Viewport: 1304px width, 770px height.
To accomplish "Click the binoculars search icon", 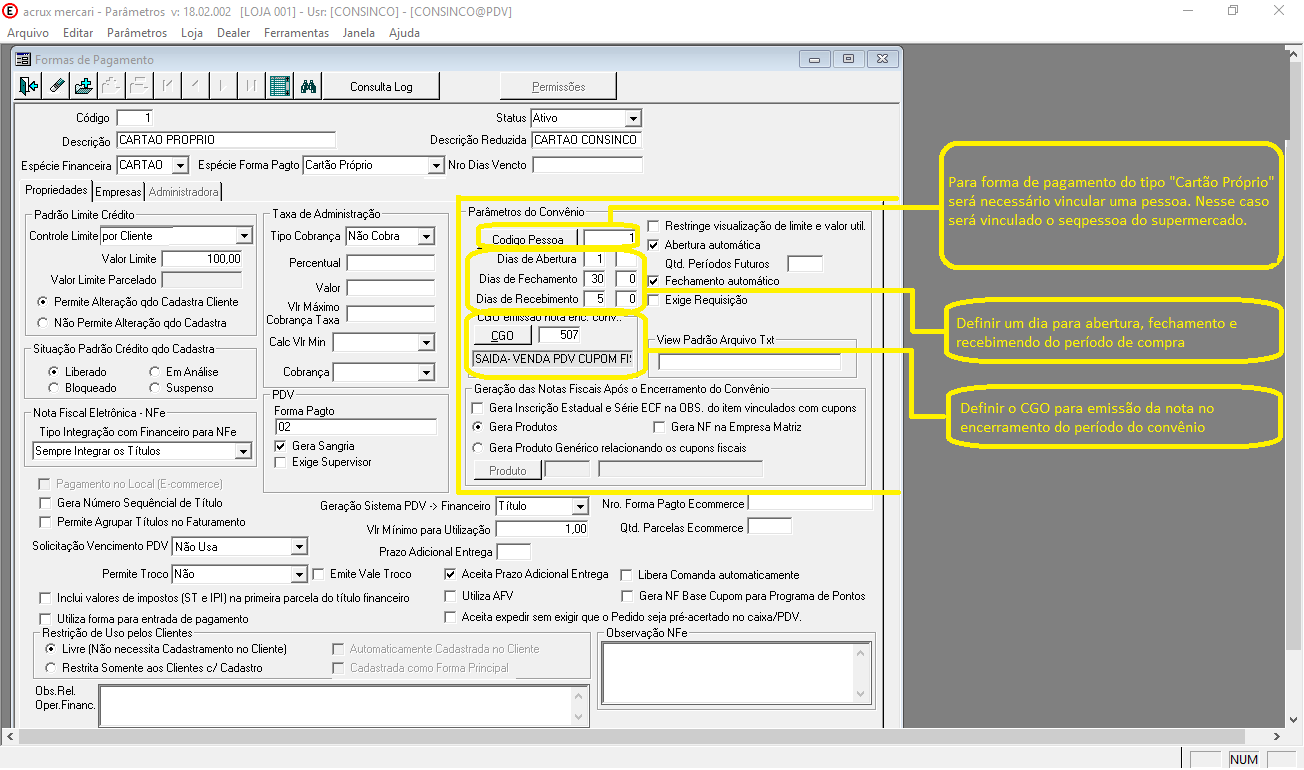I will [x=308, y=86].
